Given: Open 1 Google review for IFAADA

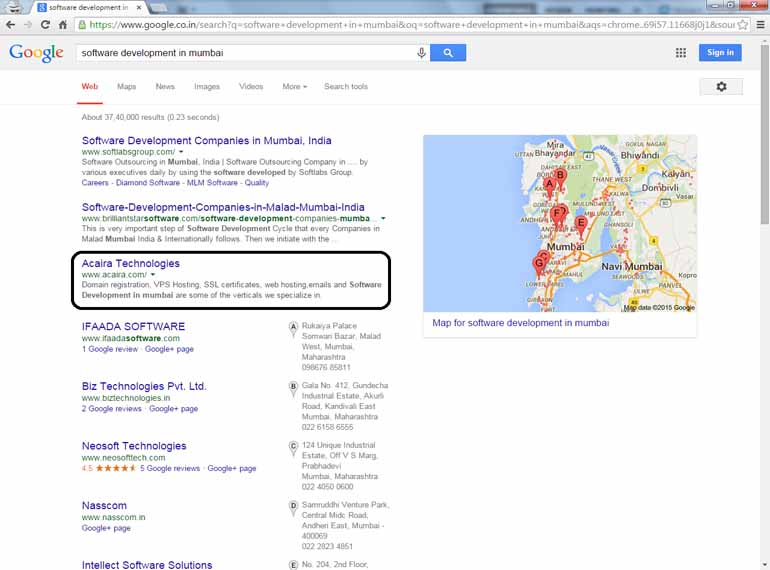Looking at the screenshot, I should point(110,349).
